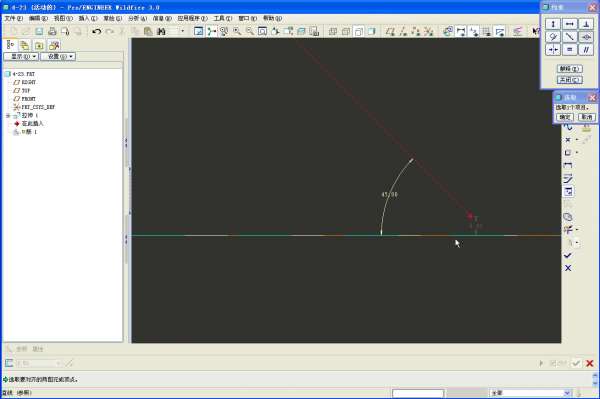The height and width of the screenshot is (399, 600).
Task: Open the dropdown arrow next to use edge tool
Action: point(577,153)
